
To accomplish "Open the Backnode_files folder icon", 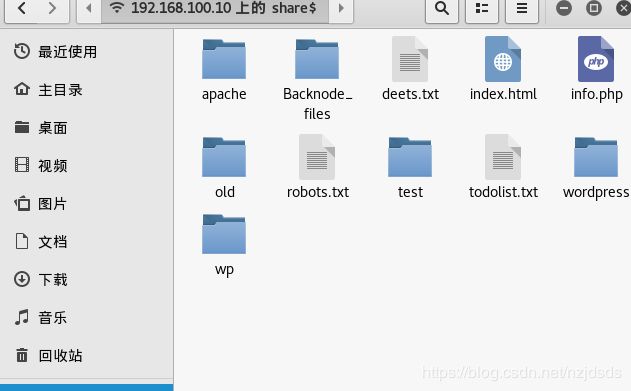I will pos(317,59).
